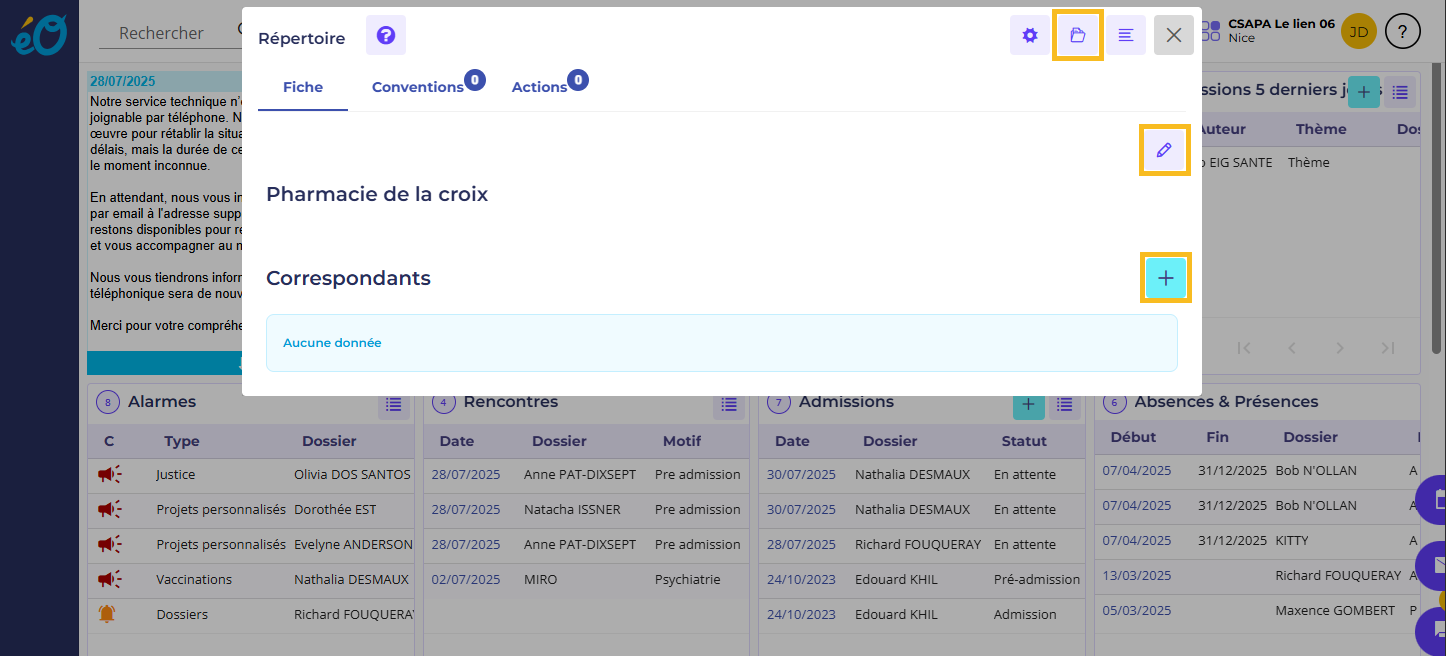Open the 02/07/2025 MIRO rencontre date link
The width and height of the screenshot is (1446, 656).
click(x=465, y=580)
